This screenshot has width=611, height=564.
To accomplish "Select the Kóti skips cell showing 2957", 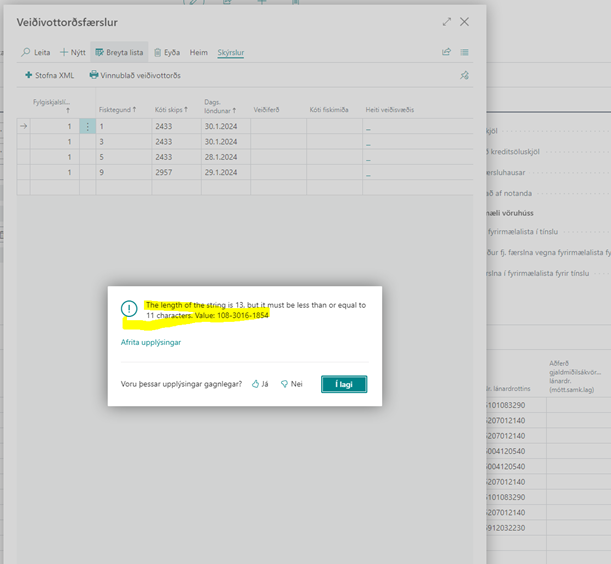I will [166, 172].
